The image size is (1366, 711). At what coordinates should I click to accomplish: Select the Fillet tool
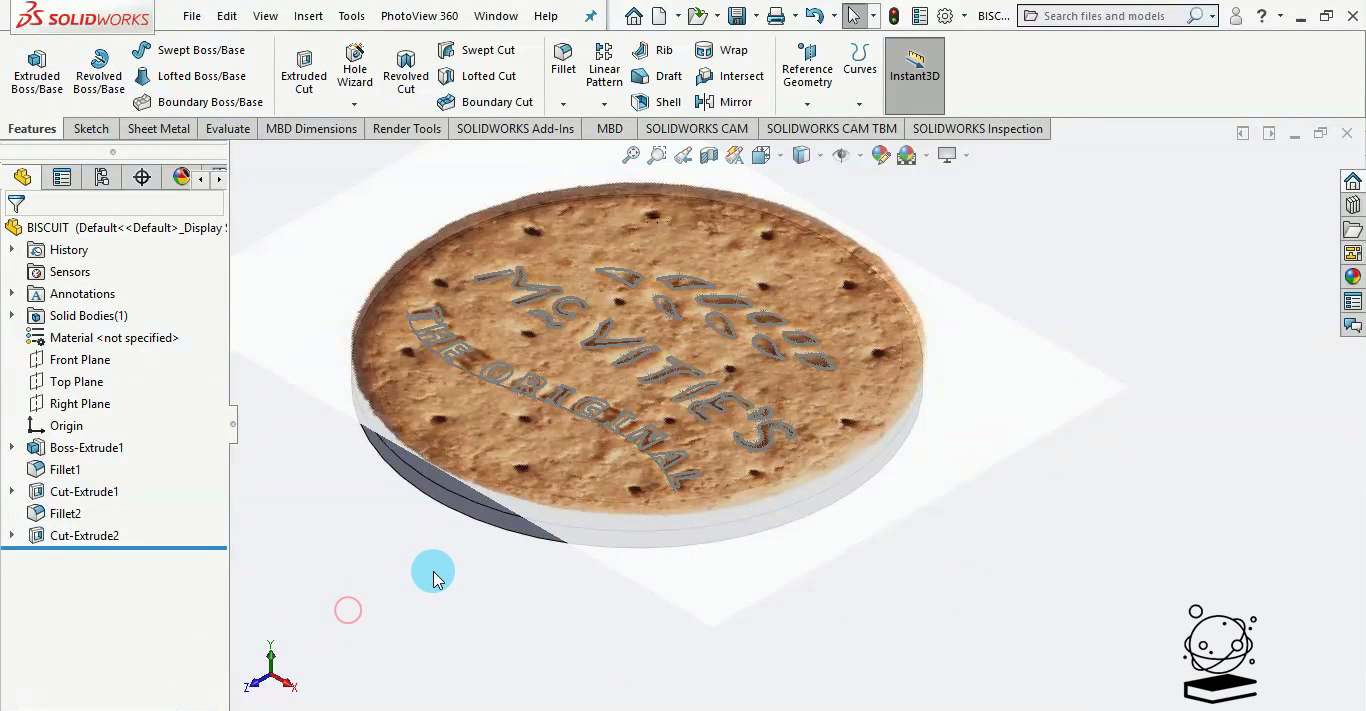point(563,60)
